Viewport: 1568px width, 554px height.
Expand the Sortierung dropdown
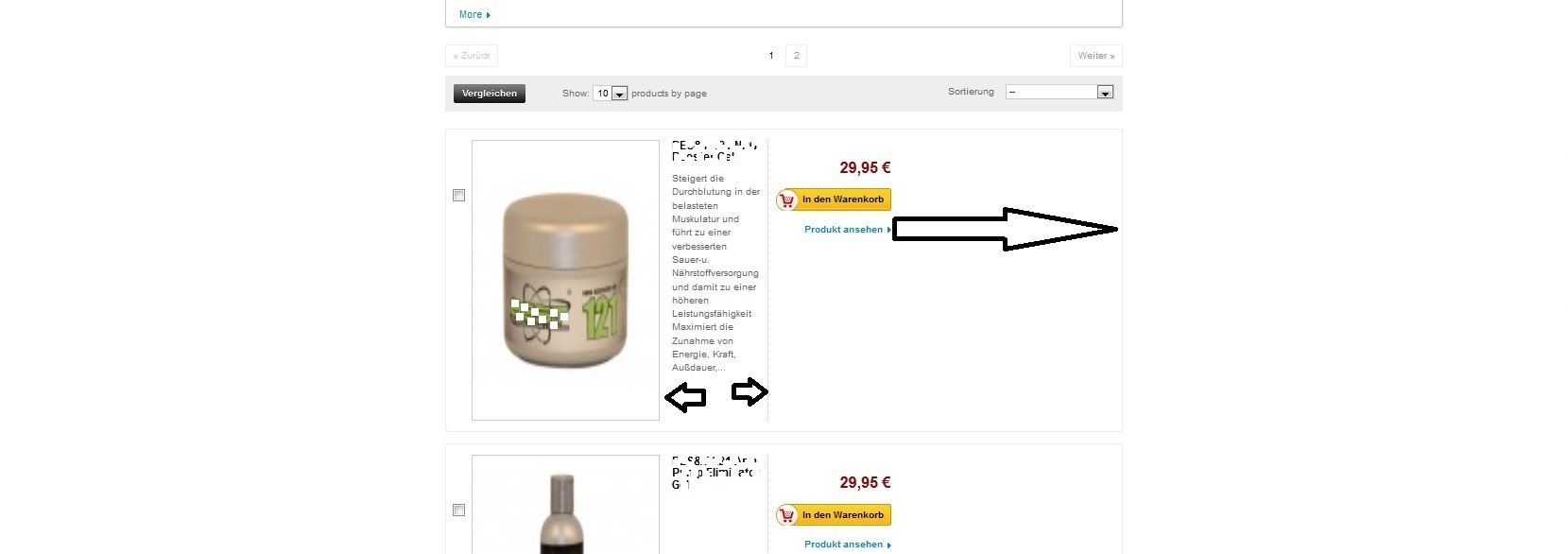pyautogui.click(x=1060, y=92)
